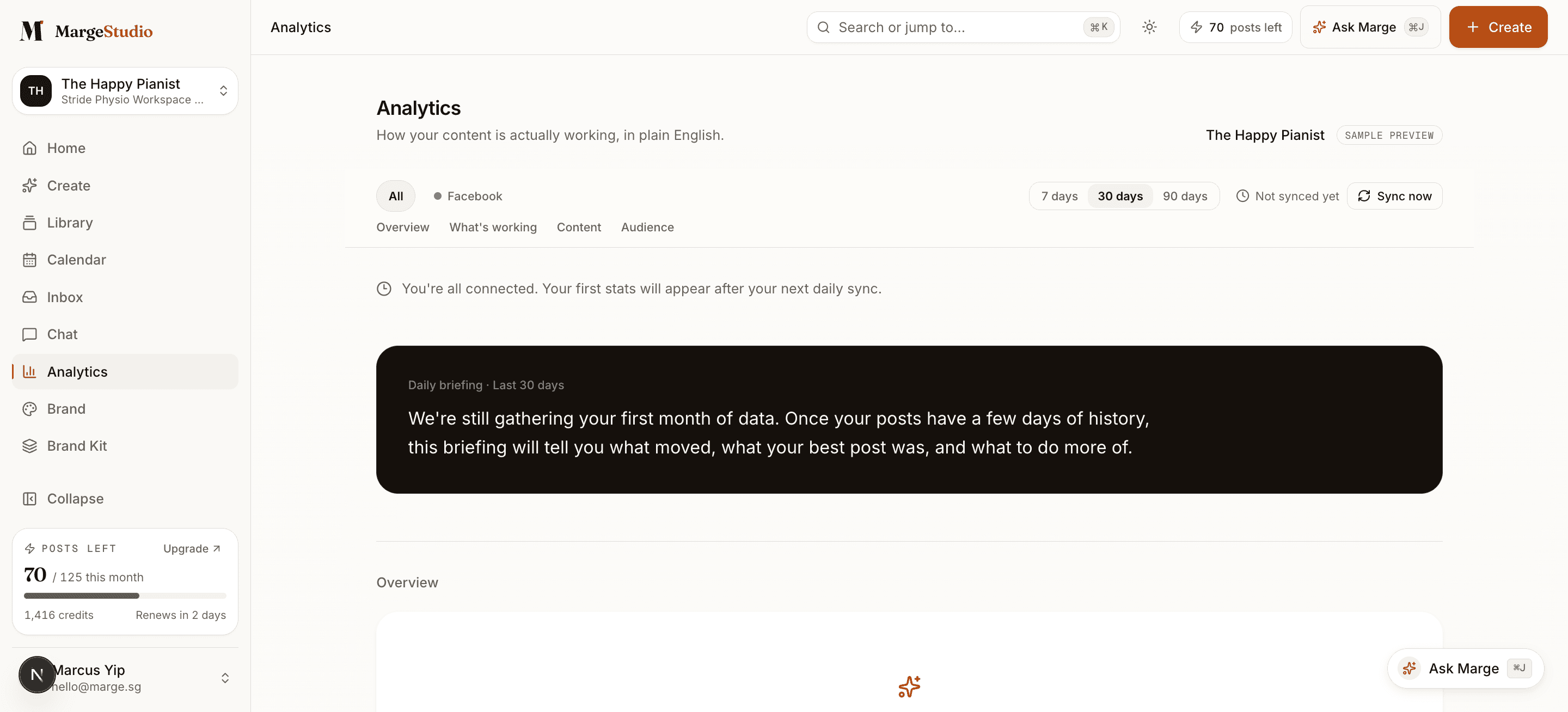Open the Home sidebar icon
The width and height of the screenshot is (1568, 712).
(29, 148)
